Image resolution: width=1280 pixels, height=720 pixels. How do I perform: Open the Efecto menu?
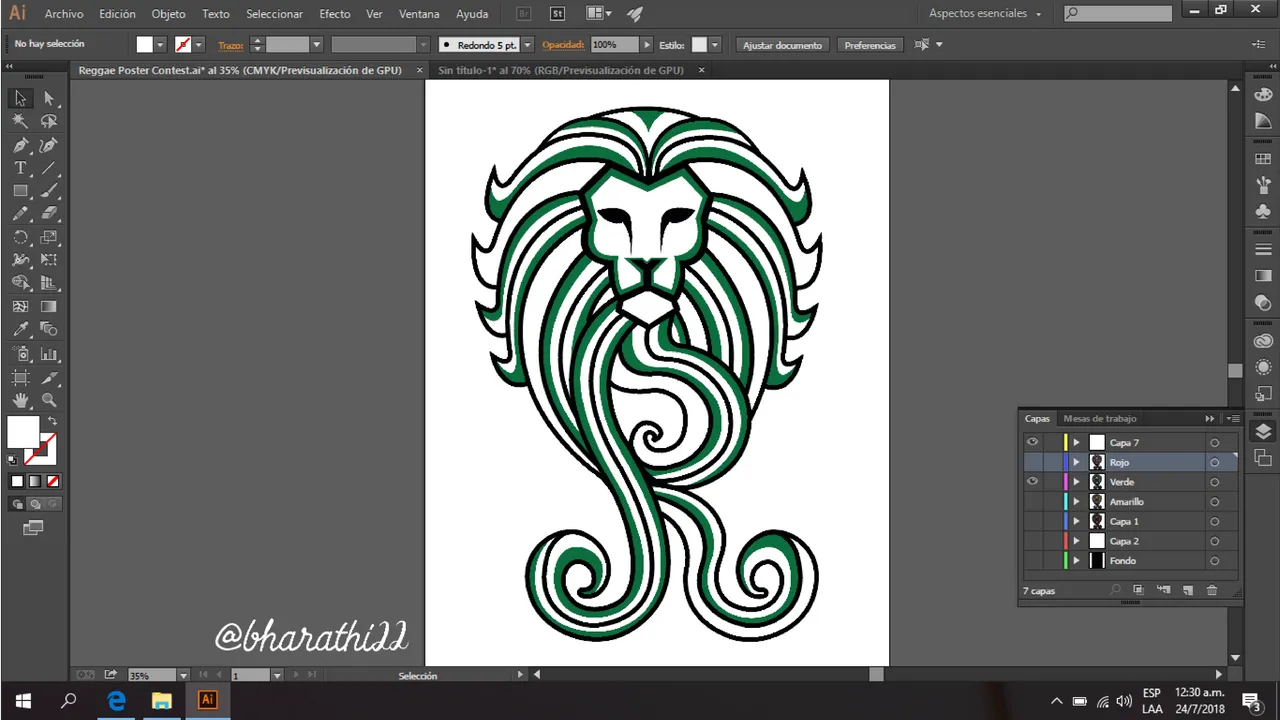click(x=334, y=14)
